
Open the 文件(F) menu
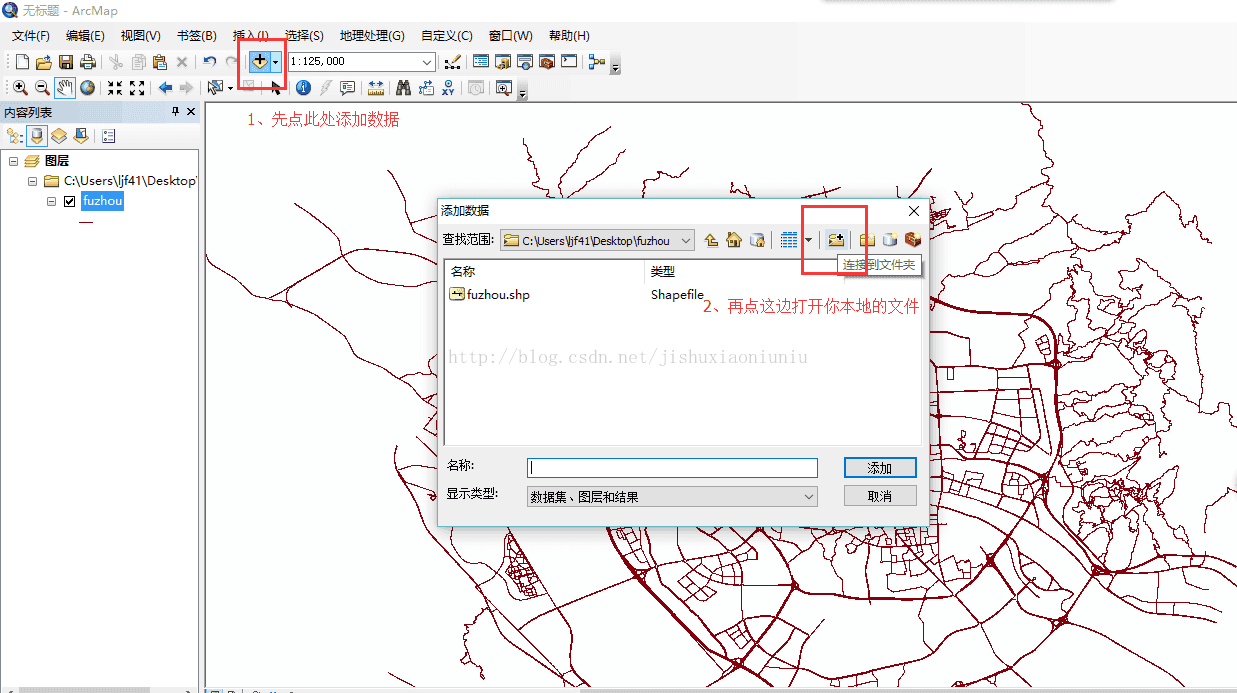[31, 36]
